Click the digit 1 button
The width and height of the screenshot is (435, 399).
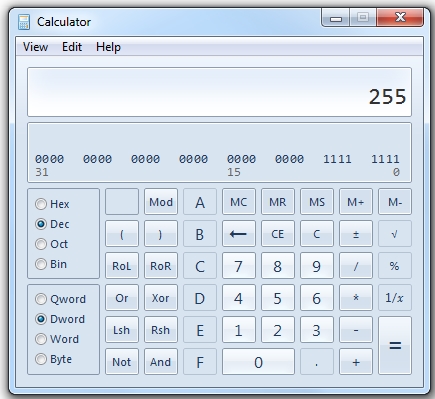point(239,330)
